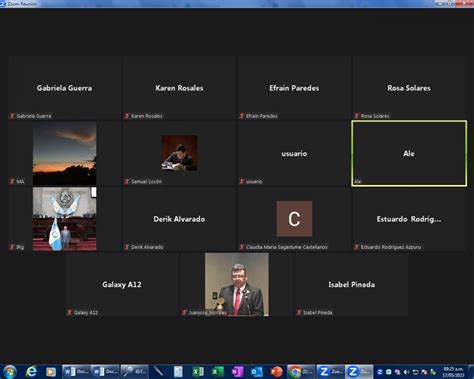
Task: Open the notepad document icon in the taskbar
Action: click(178, 372)
